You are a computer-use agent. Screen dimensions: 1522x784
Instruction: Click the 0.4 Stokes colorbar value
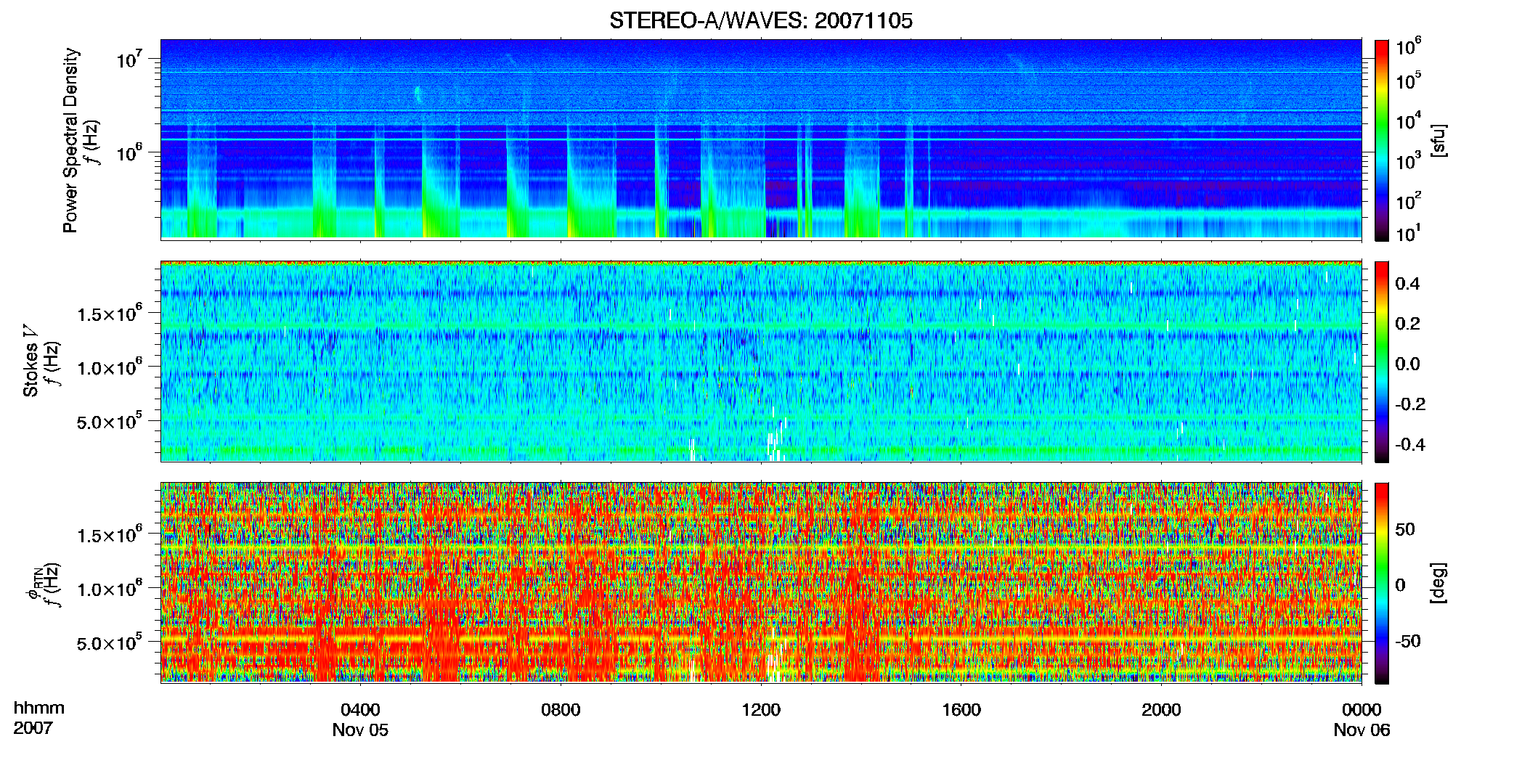1407,284
